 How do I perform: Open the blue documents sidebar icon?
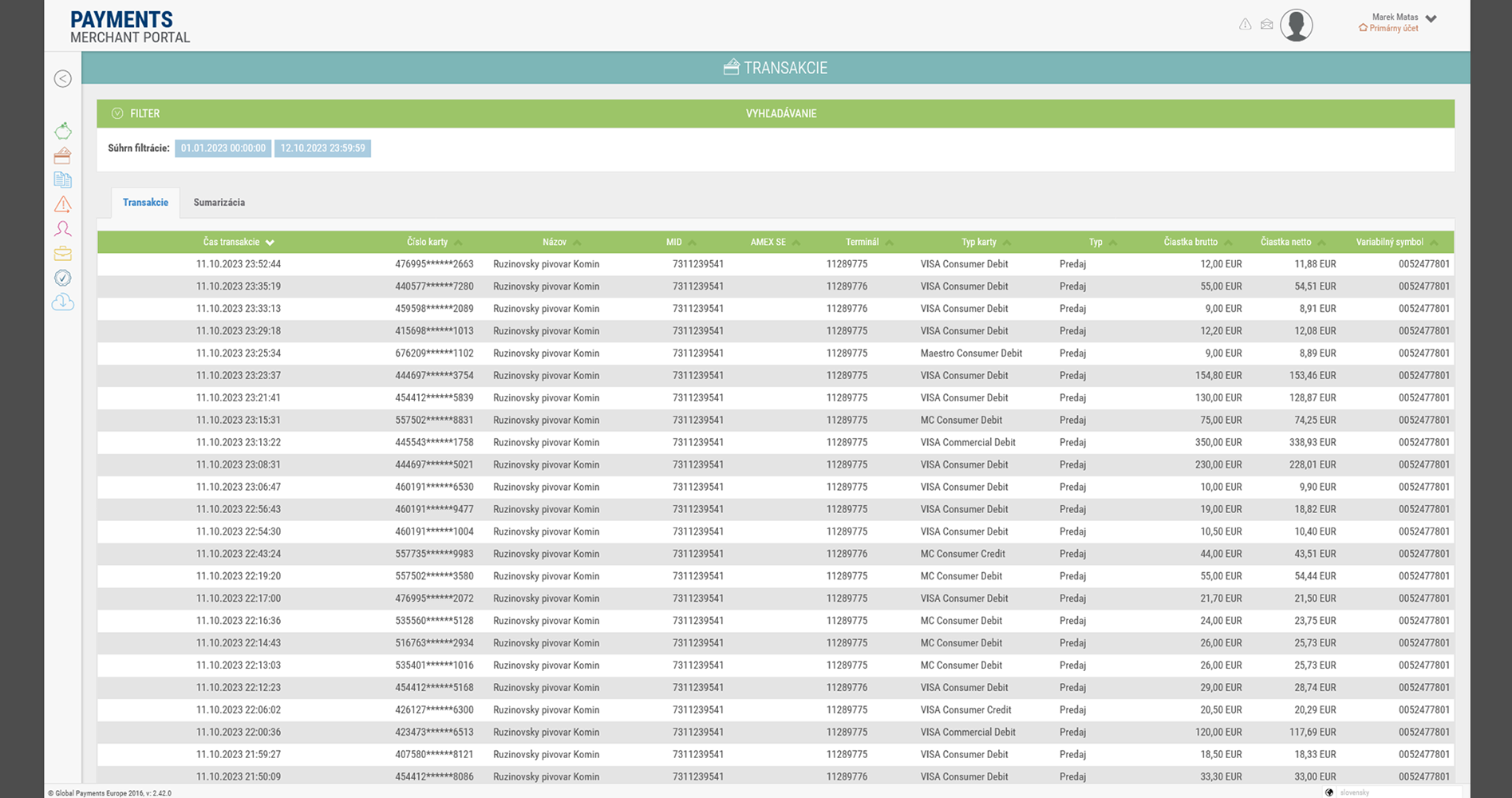[x=63, y=180]
